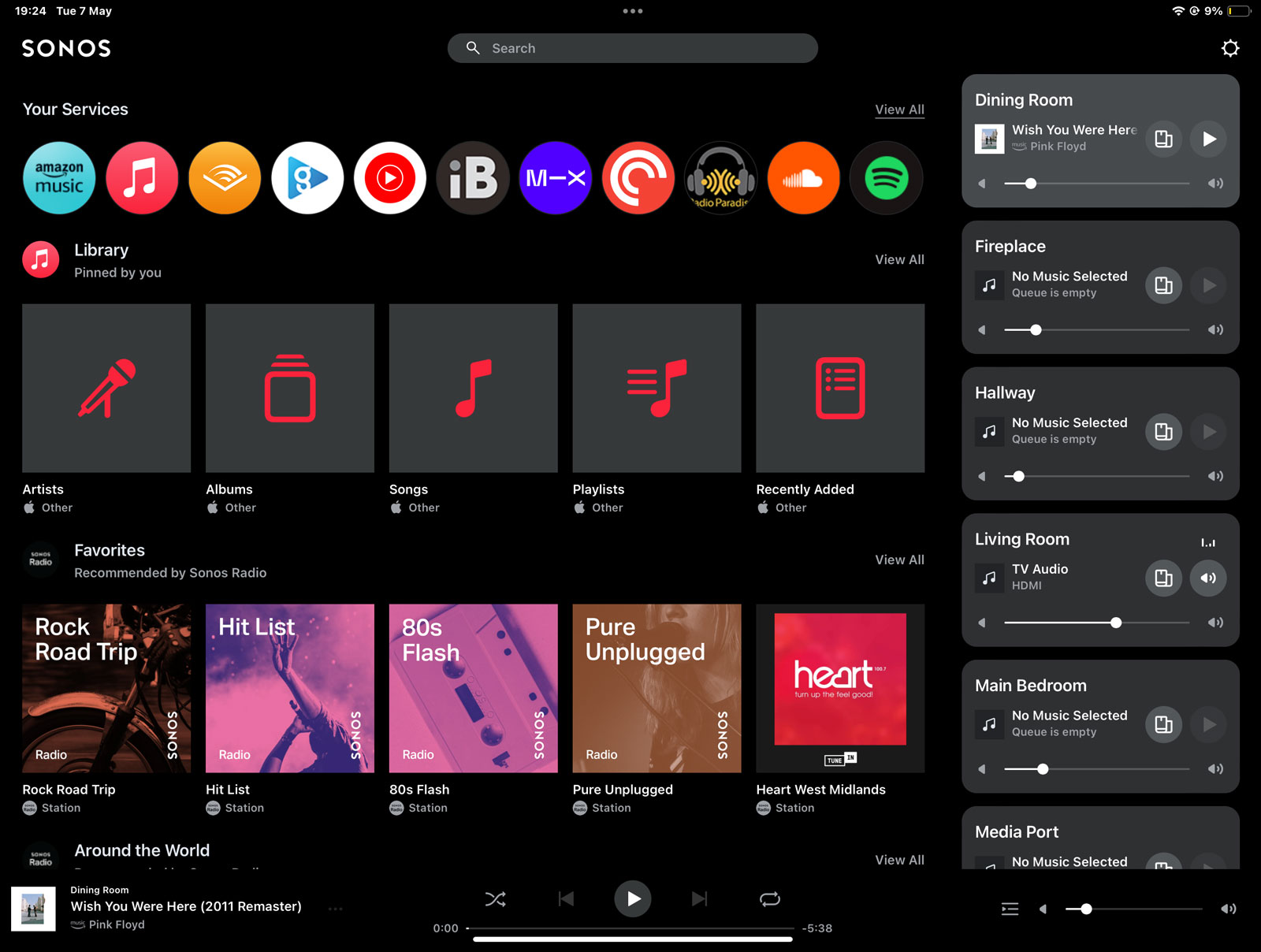Open the settings gear

[x=1230, y=48]
